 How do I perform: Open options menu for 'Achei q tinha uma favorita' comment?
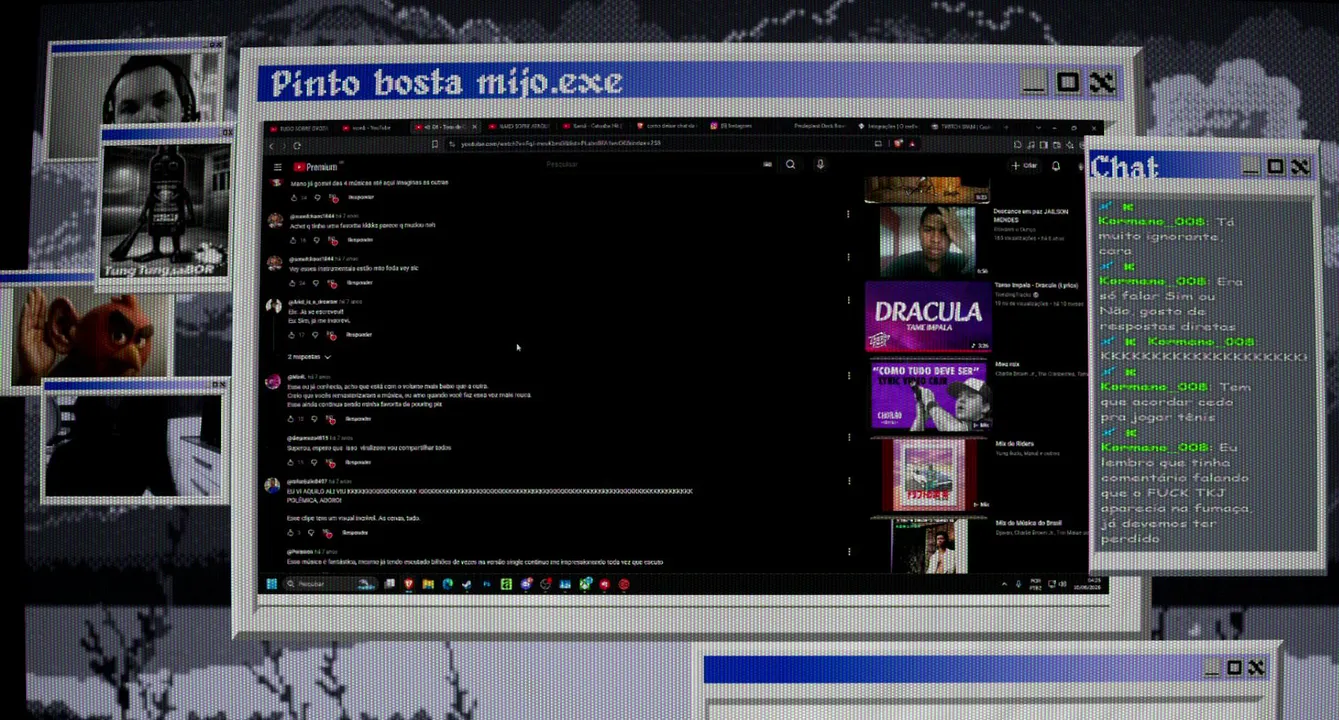coord(848,214)
